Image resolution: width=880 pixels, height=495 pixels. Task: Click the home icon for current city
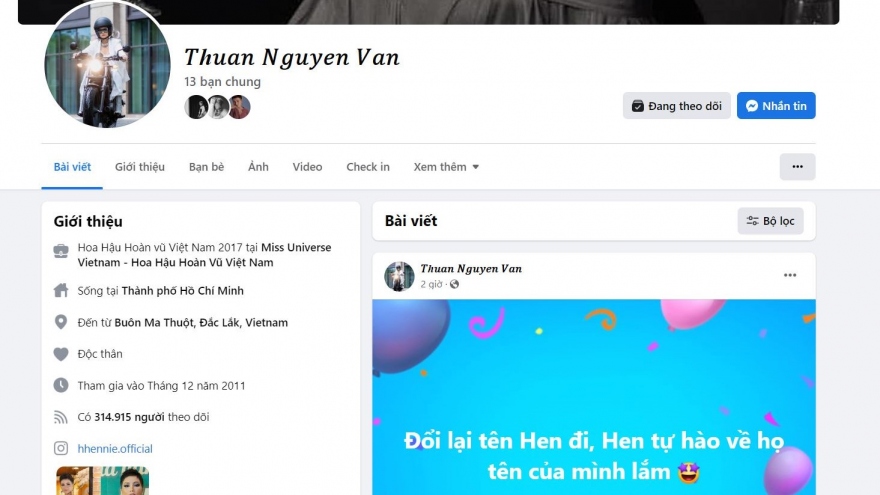(x=61, y=291)
